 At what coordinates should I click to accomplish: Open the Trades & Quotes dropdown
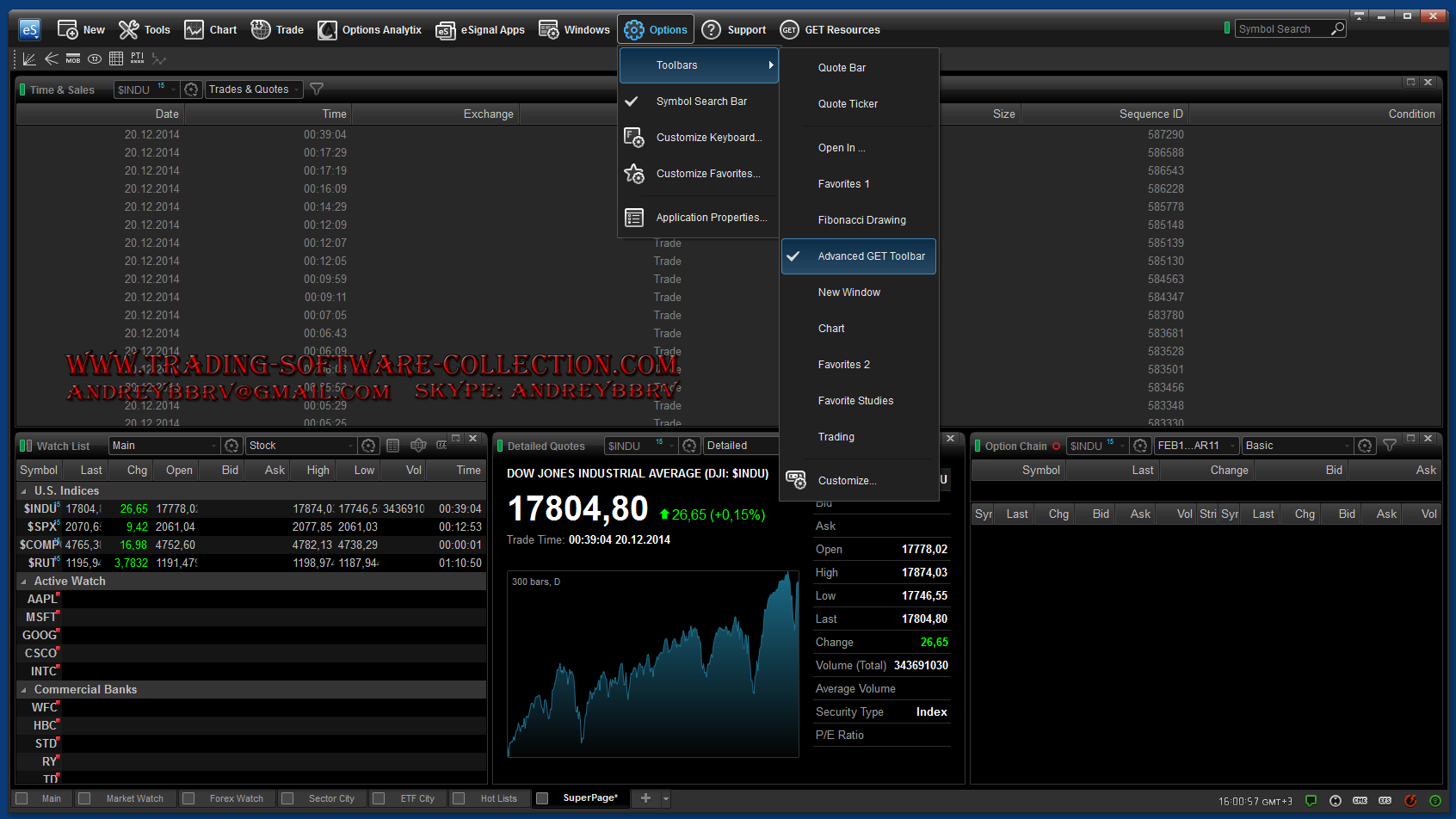coord(254,89)
